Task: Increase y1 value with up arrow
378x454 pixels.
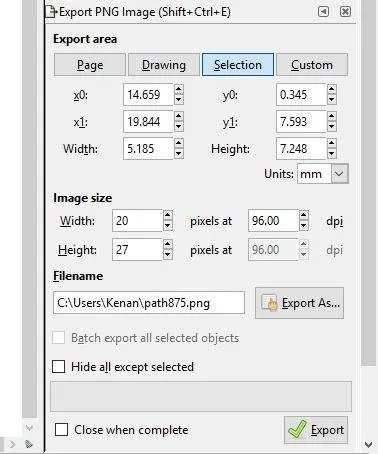Action: pyautogui.click(x=331, y=116)
